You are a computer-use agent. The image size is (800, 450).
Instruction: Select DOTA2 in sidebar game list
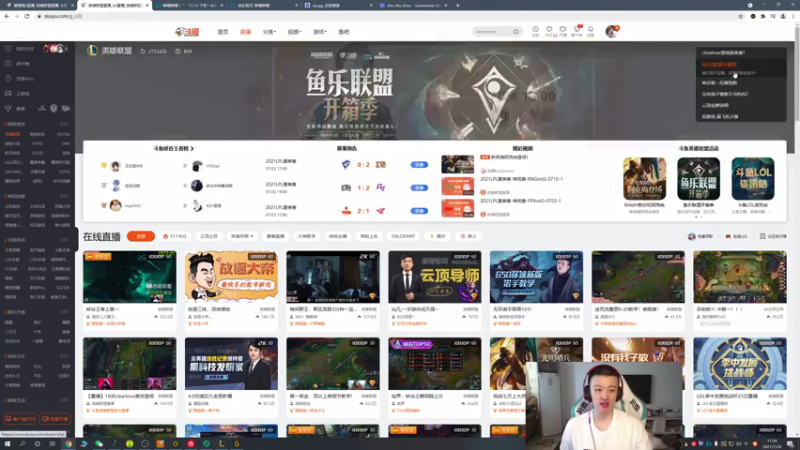click(x=64, y=134)
